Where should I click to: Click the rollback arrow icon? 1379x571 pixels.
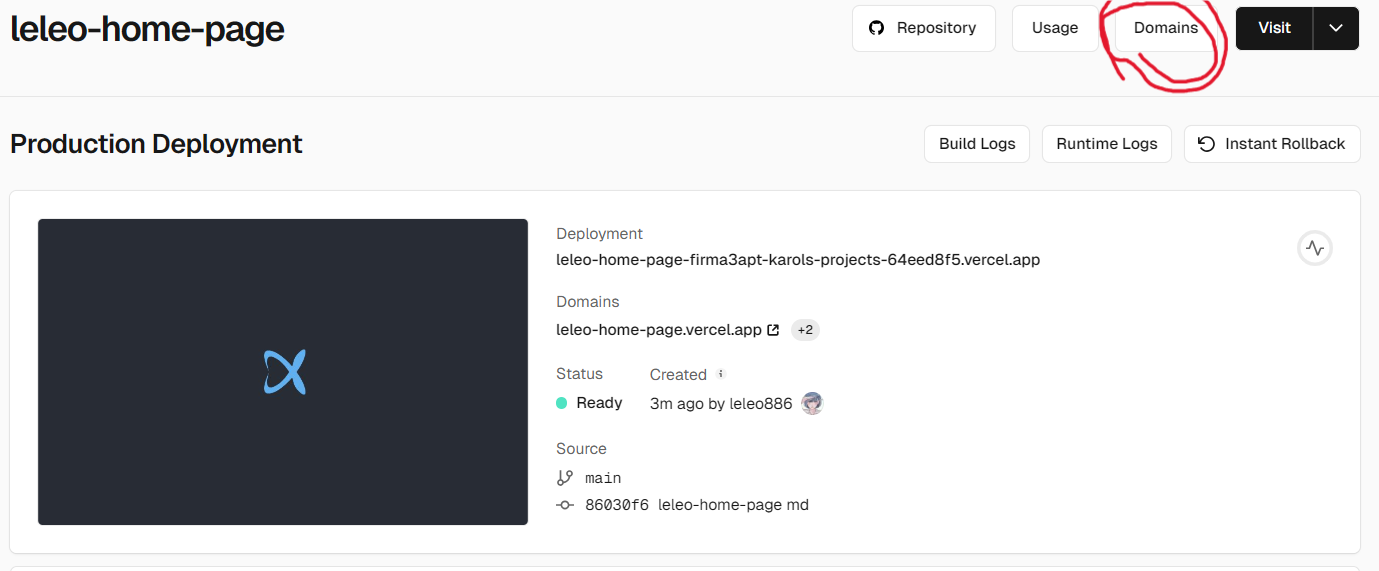point(1207,144)
